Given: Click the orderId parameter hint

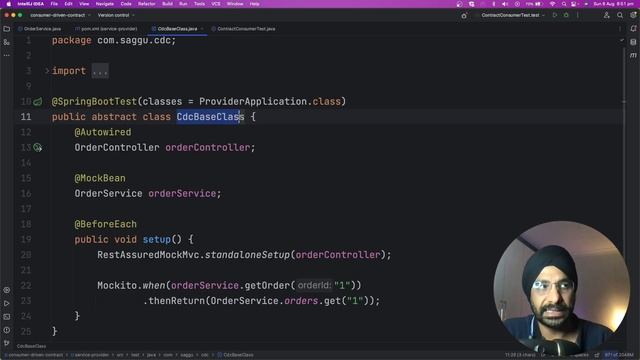Looking at the screenshot, I should [x=314, y=285].
